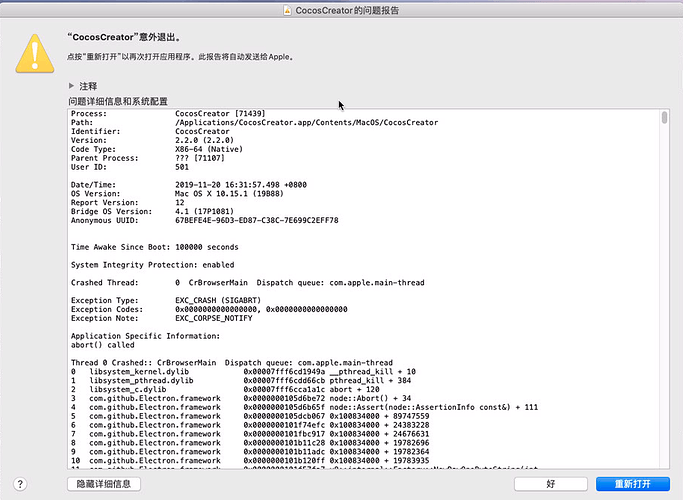The image size is (683, 500).
Task: Click the Exception Type EXC_CRASH (SIGABRT) line
Action: tap(166, 301)
